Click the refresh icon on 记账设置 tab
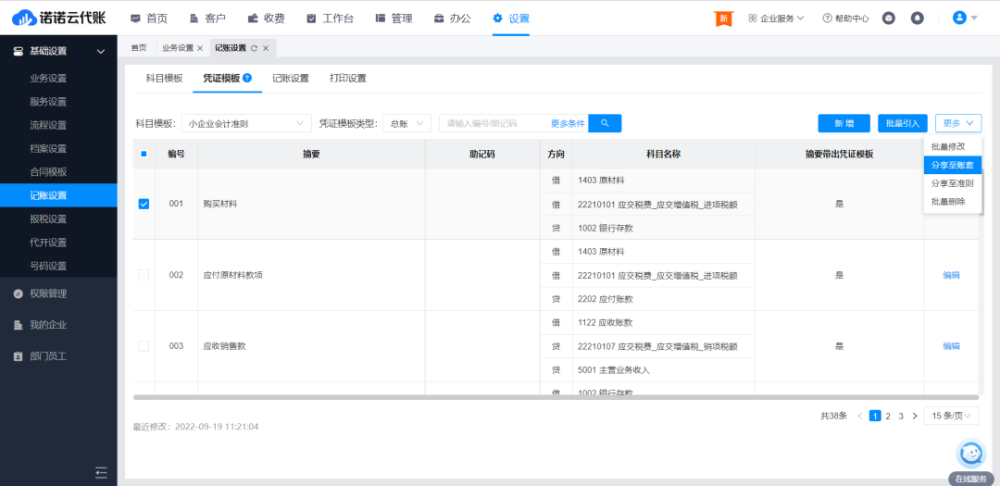The image size is (1000, 486). point(254,48)
